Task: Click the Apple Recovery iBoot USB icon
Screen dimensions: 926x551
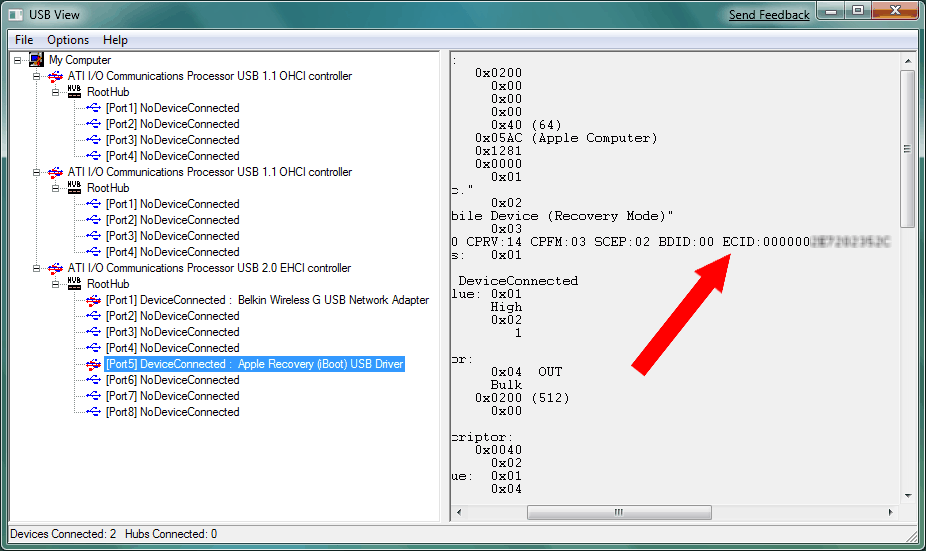Action: point(93,364)
